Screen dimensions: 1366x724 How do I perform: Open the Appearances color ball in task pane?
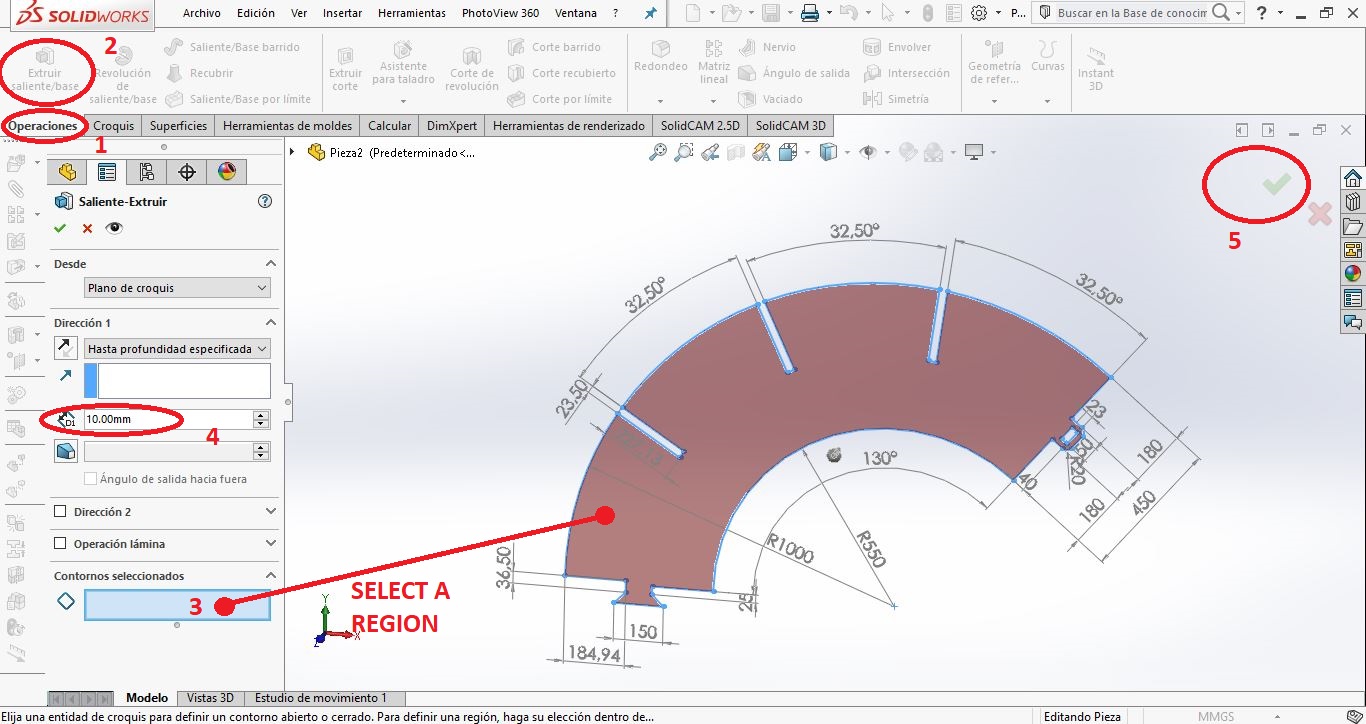point(1353,274)
